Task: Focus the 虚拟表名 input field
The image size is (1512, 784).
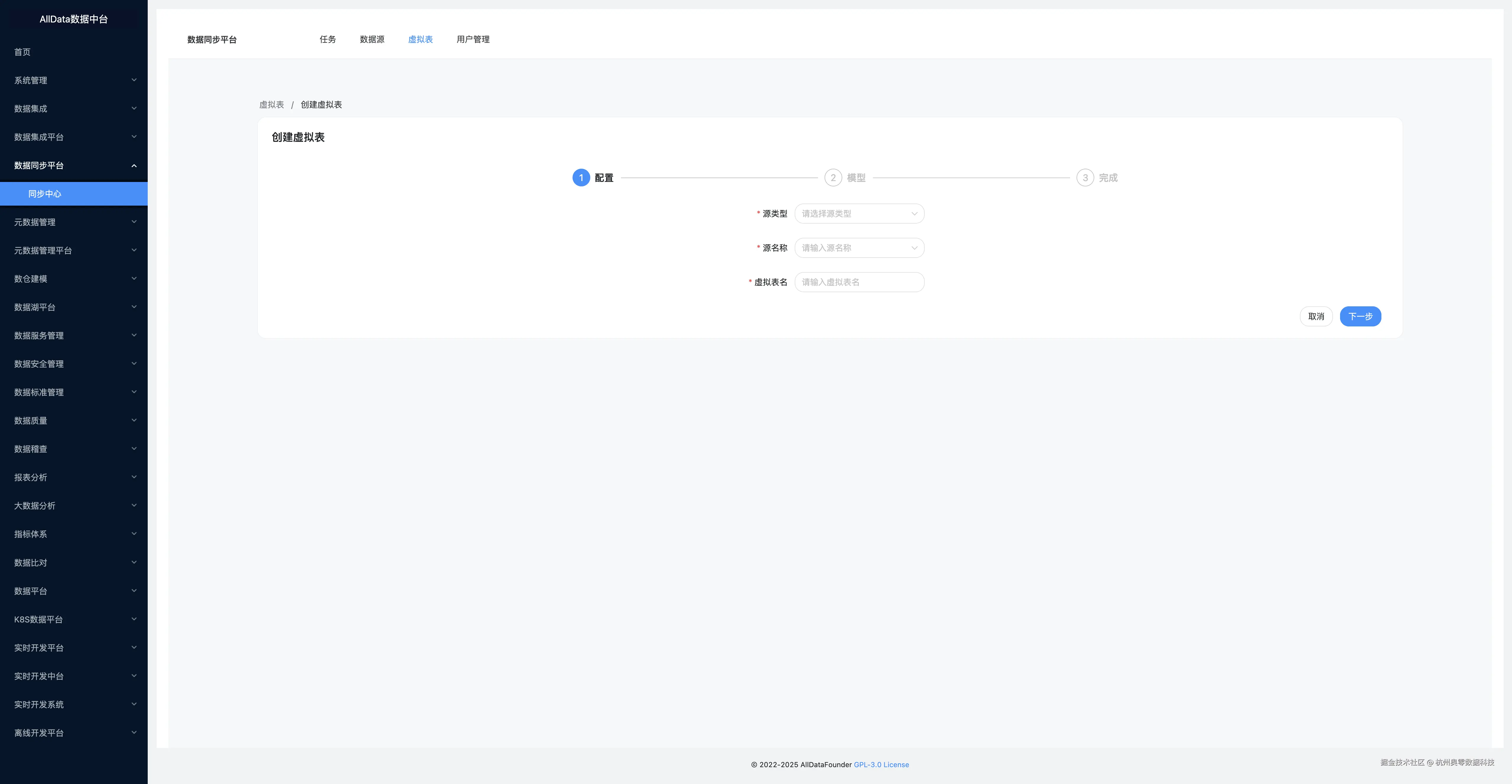Action: tap(859, 282)
